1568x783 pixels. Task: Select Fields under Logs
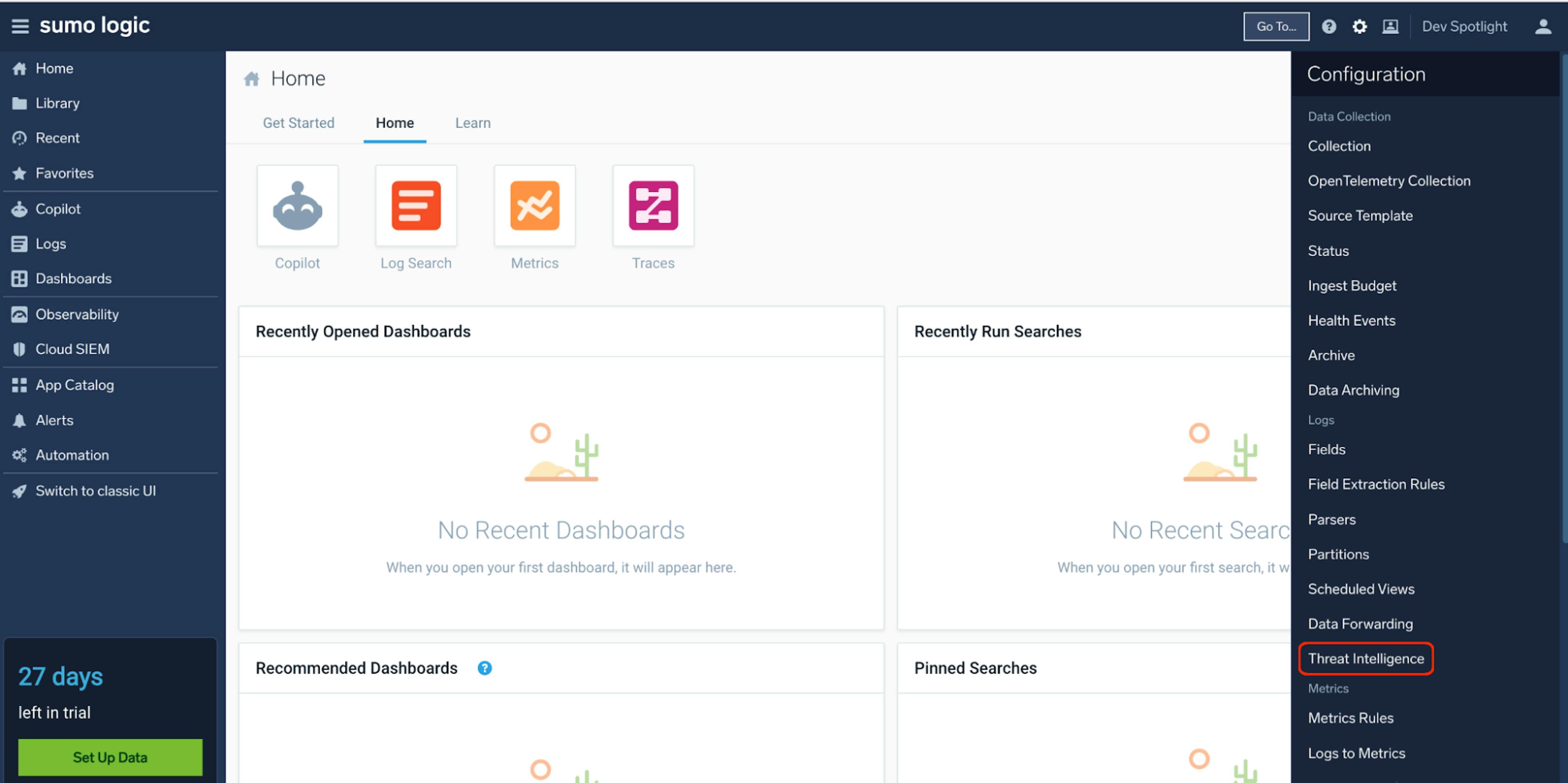click(1326, 449)
